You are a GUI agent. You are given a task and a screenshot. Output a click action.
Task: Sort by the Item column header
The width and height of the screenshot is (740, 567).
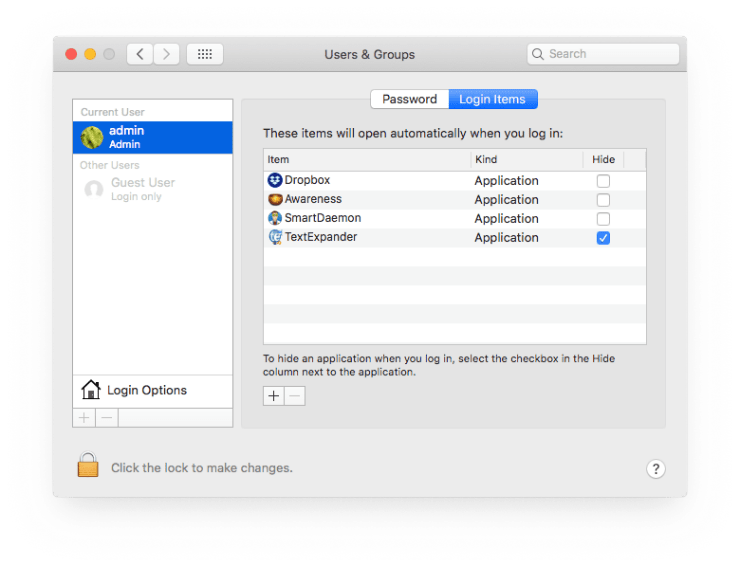point(367,160)
